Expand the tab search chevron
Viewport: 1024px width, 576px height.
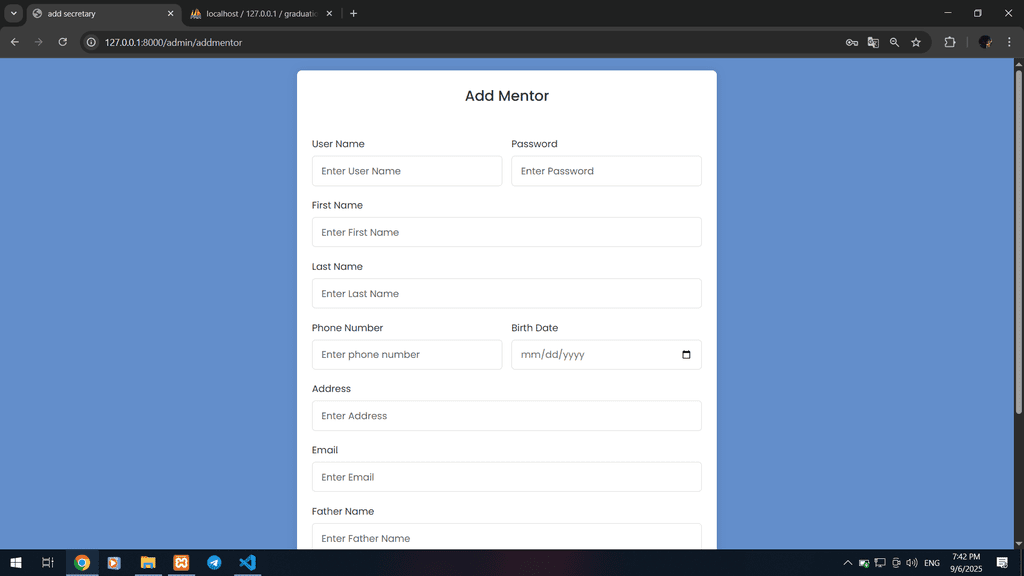(14, 13)
